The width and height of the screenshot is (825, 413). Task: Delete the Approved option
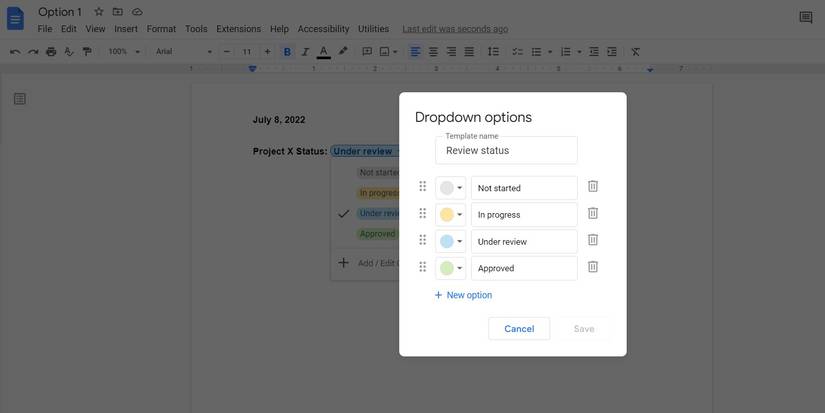592,267
